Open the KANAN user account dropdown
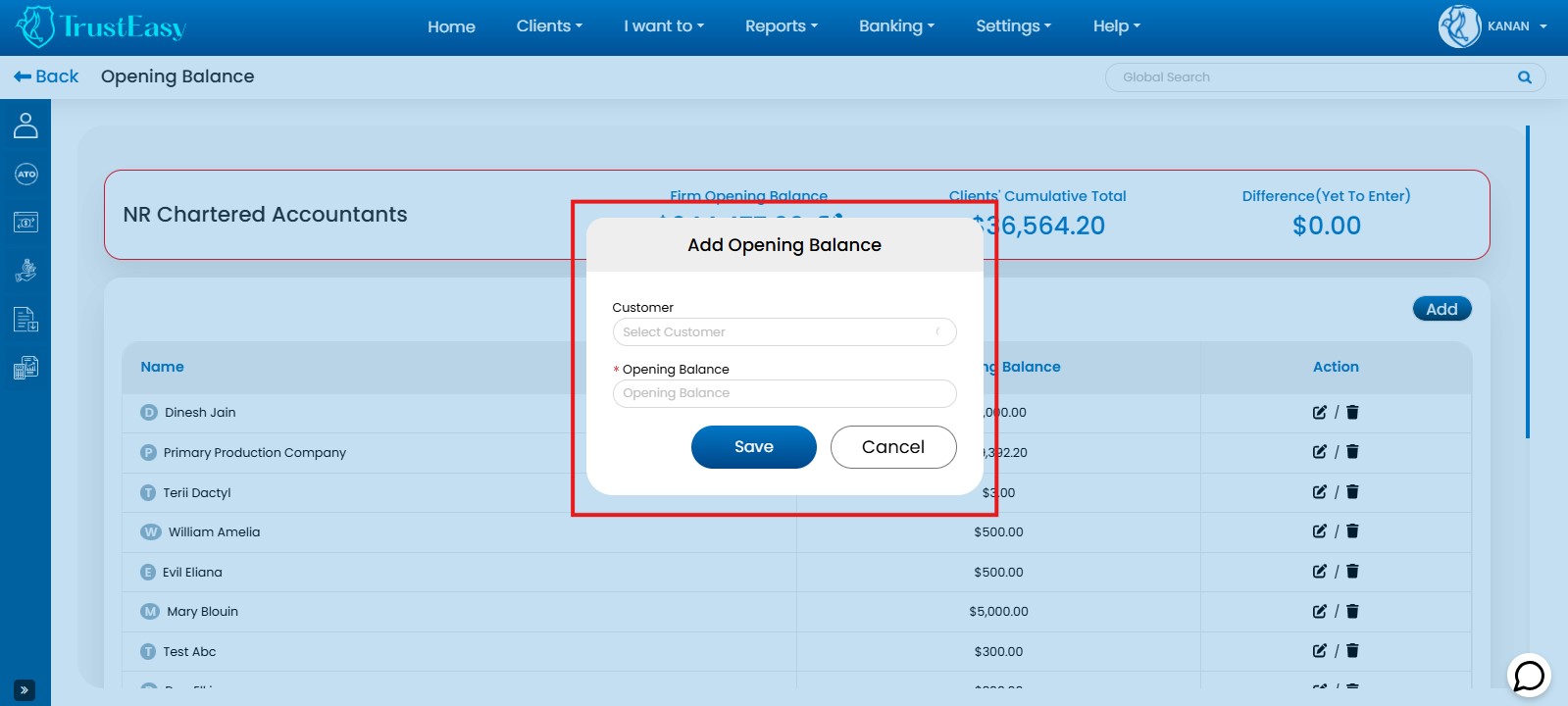 click(1492, 26)
